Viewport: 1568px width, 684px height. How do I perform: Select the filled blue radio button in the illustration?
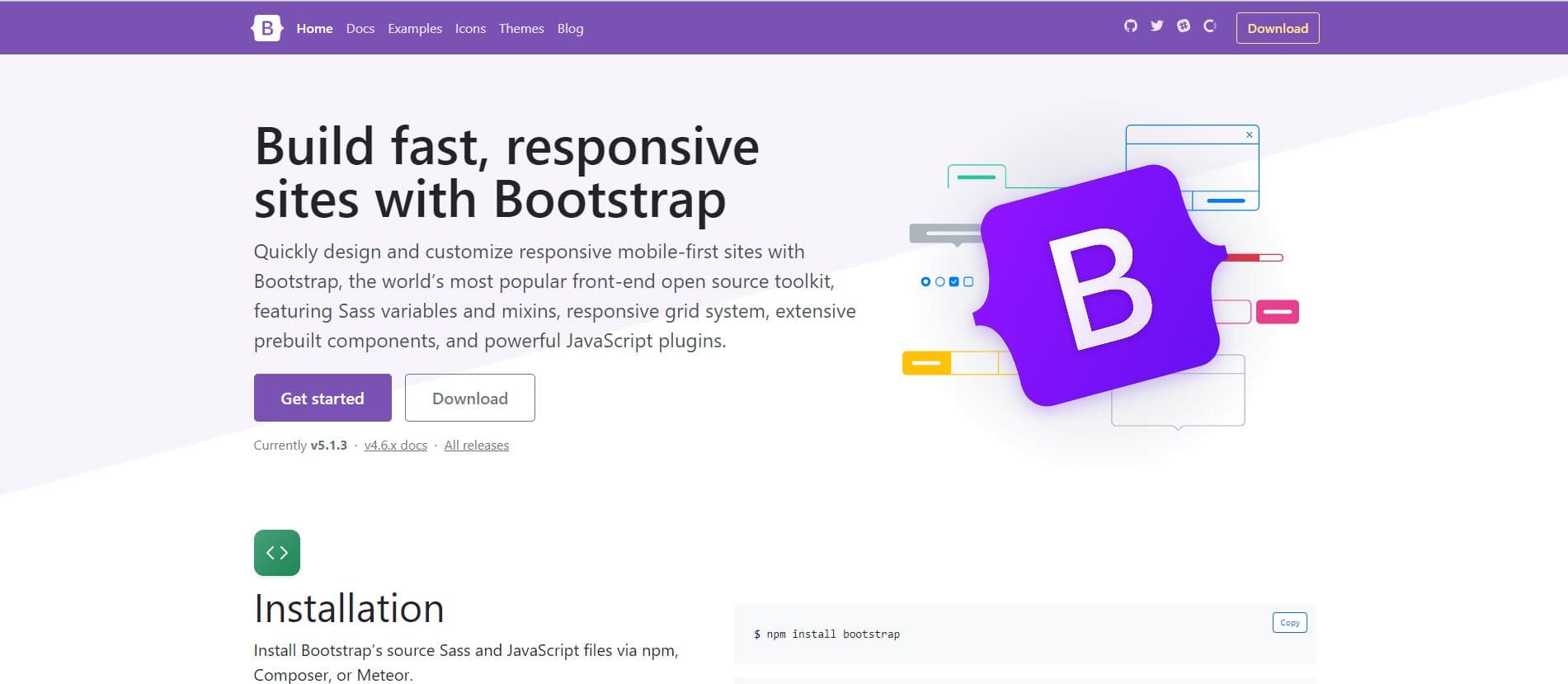click(x=925, y=282)
